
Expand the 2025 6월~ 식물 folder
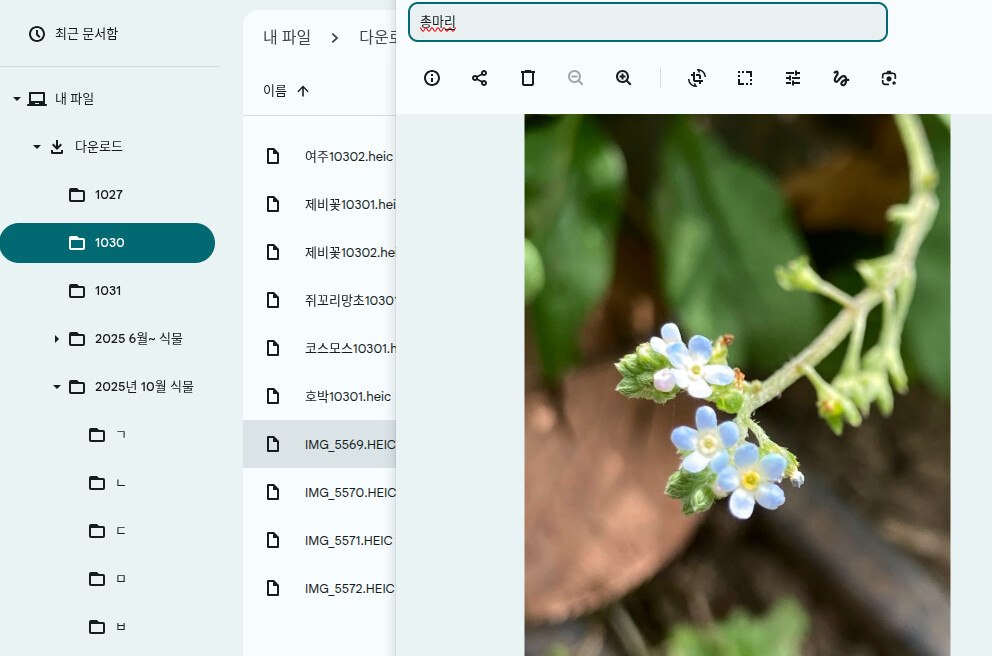tap(57, 339)
